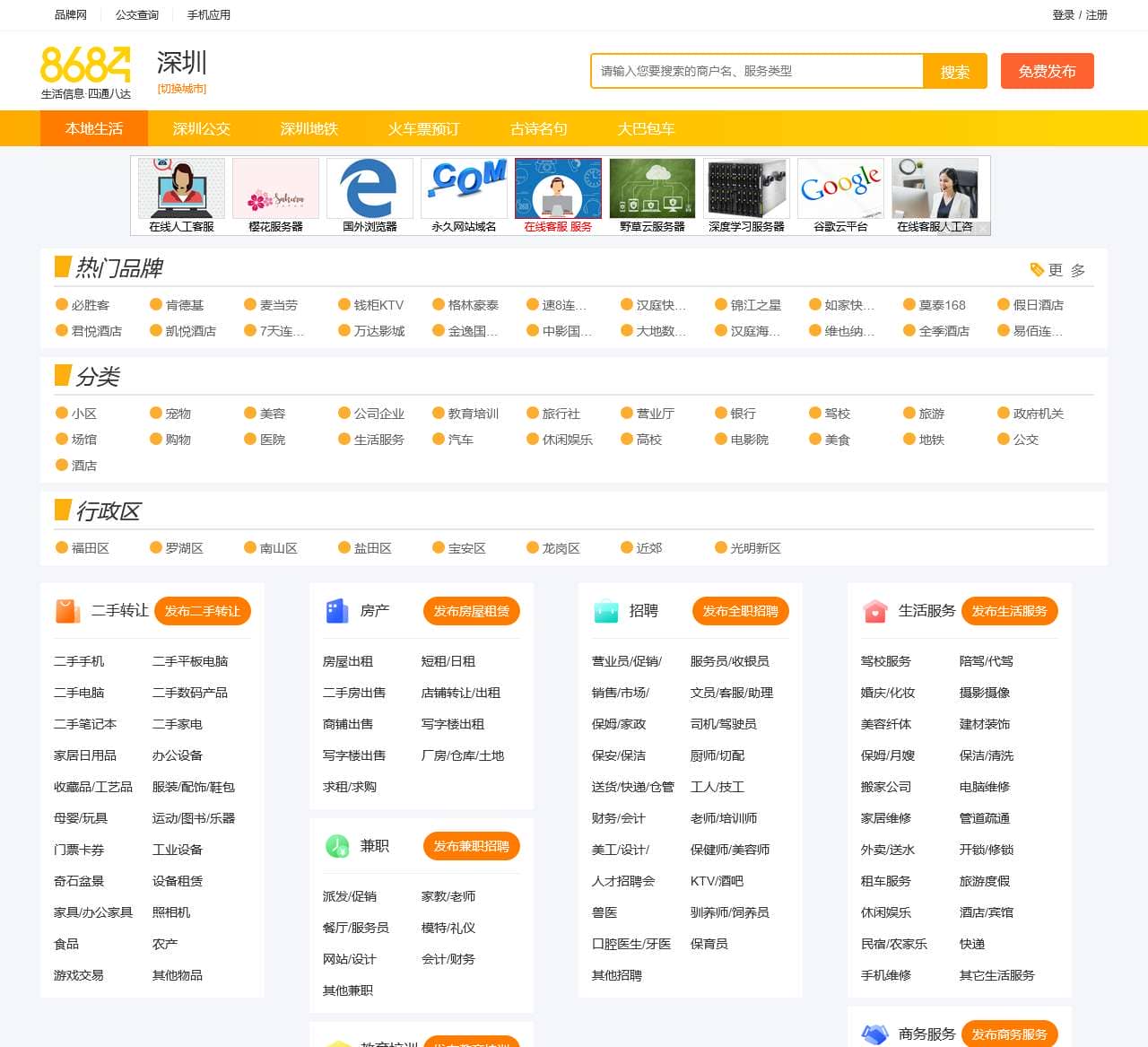Click the 注册 link
Screen dimensions: 1148x1047
1097,14
